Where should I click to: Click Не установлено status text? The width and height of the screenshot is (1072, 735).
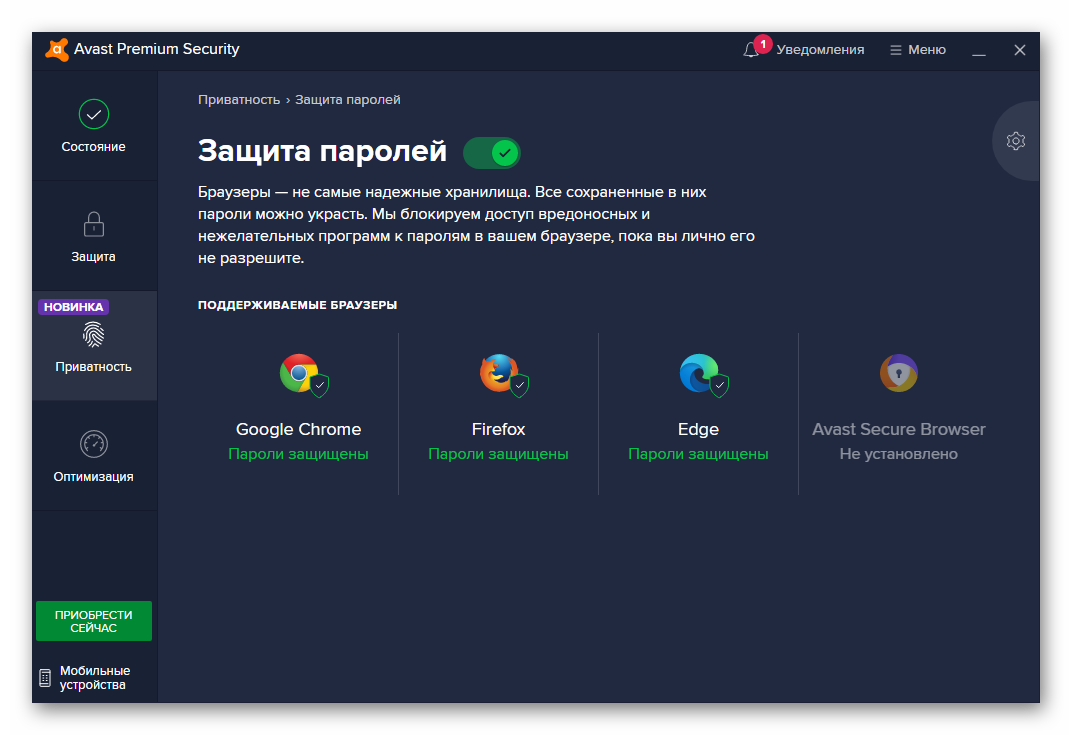[x=898, y=454]
